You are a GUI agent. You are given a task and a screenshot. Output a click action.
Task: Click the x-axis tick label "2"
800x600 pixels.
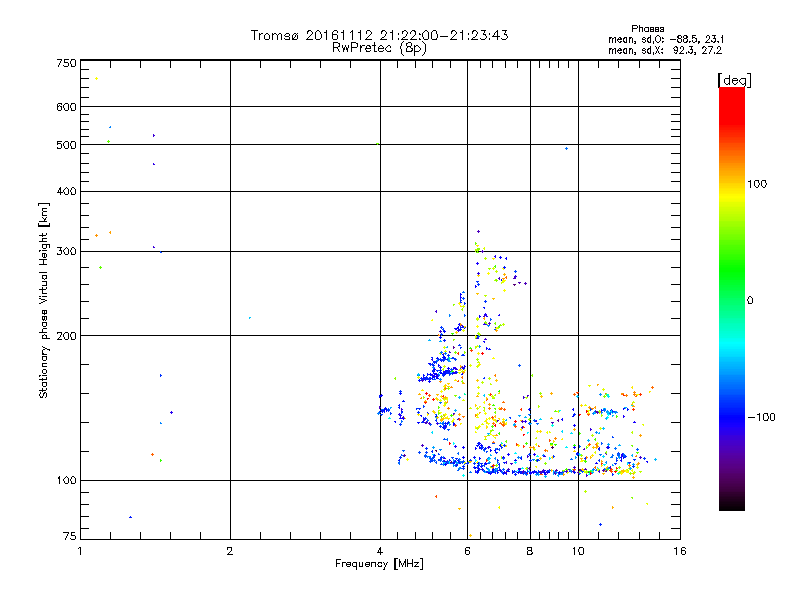tap(230, 552)
